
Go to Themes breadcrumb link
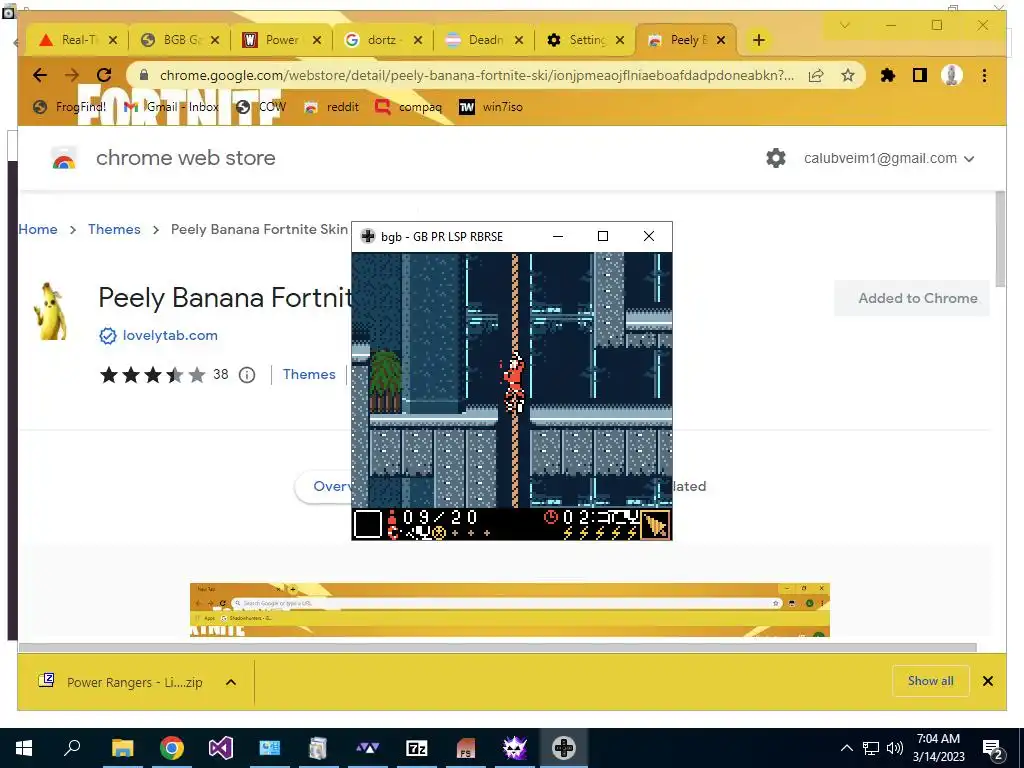click(x=114, y=229)
